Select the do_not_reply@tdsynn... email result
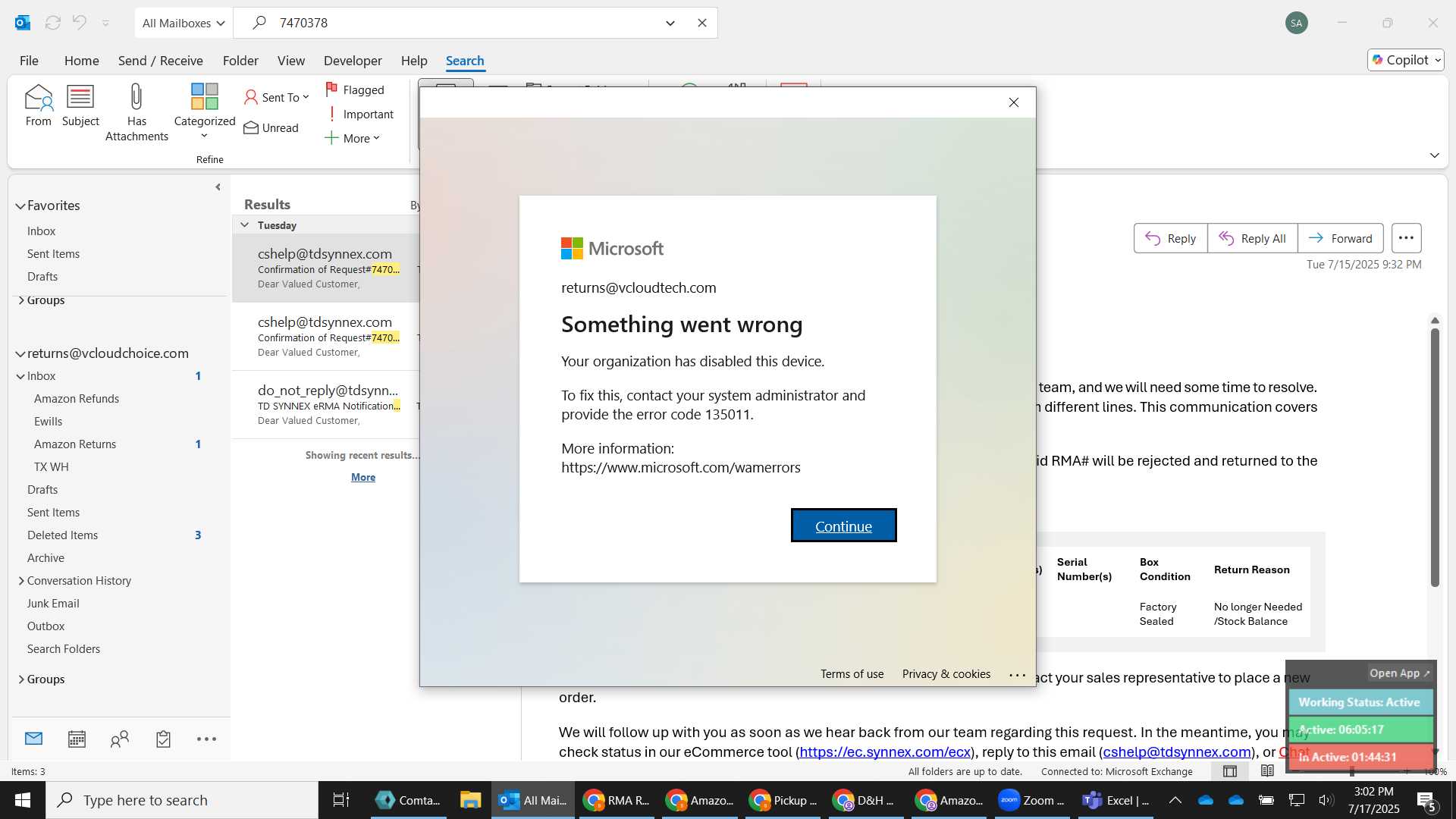 (326, 405)
